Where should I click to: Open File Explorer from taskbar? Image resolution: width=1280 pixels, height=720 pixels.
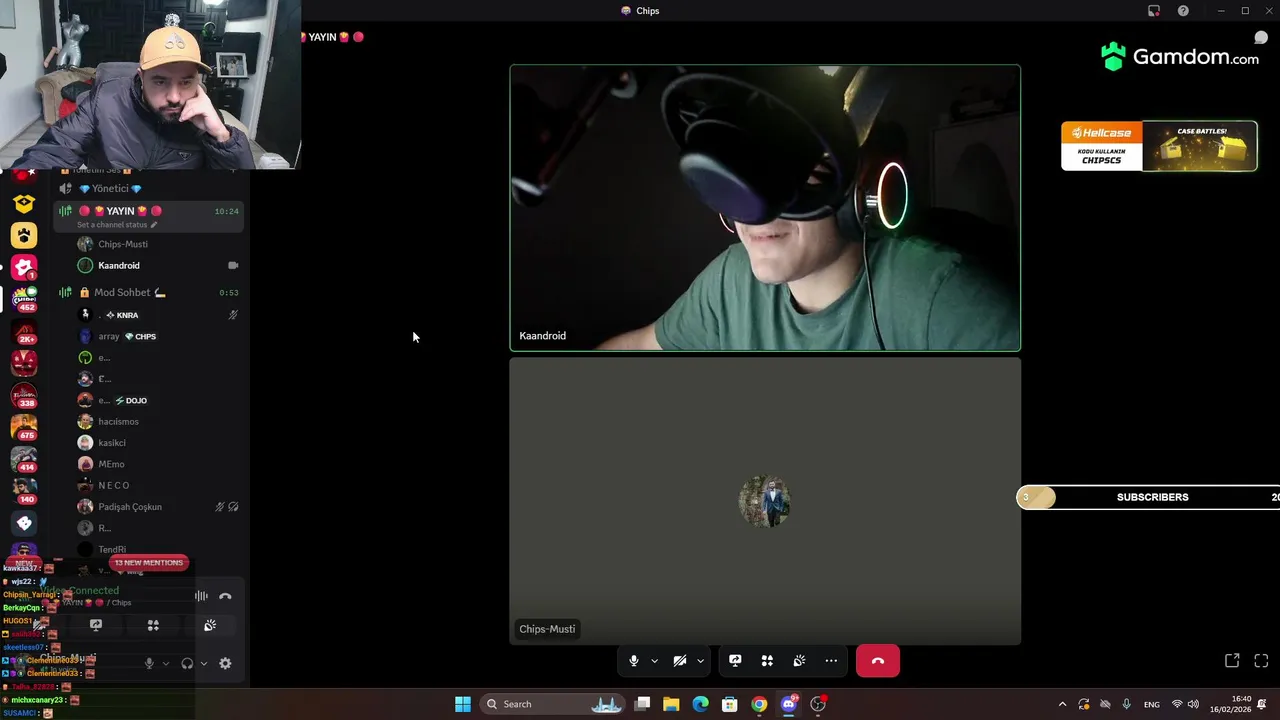click(671, 704)
